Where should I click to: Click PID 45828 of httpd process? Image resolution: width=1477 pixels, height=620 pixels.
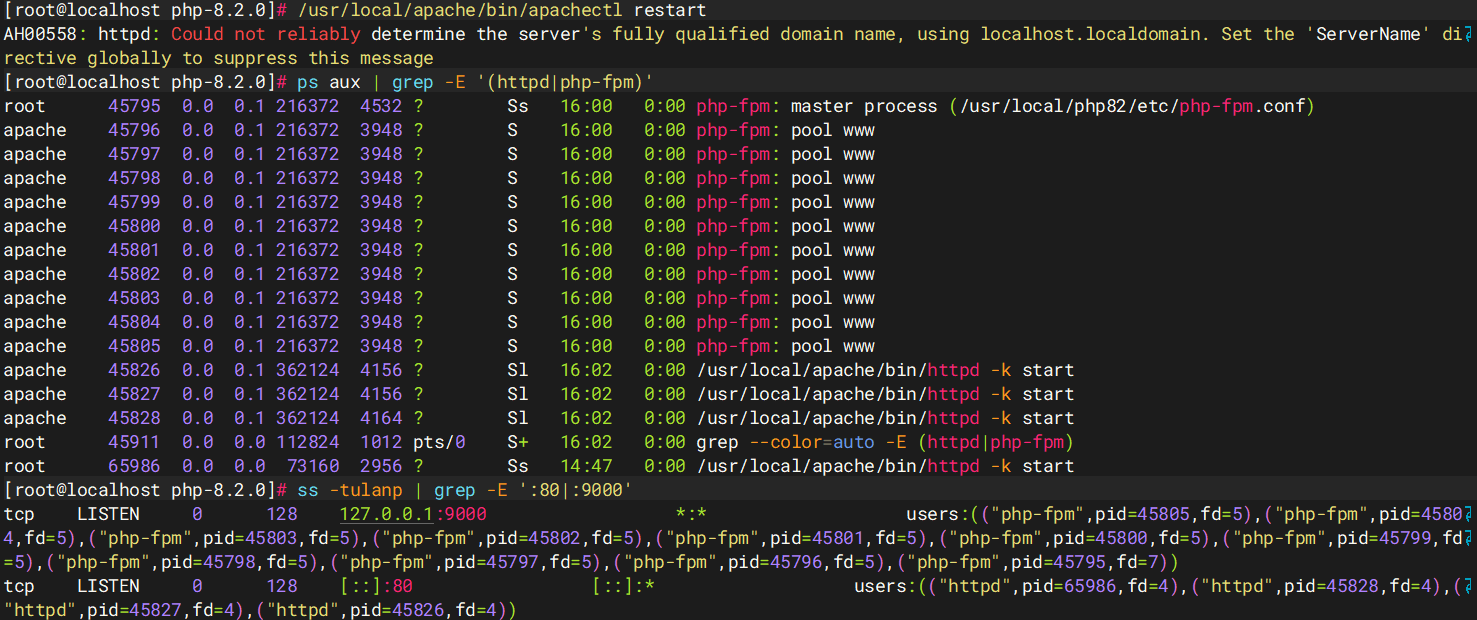tap(134, 418)
